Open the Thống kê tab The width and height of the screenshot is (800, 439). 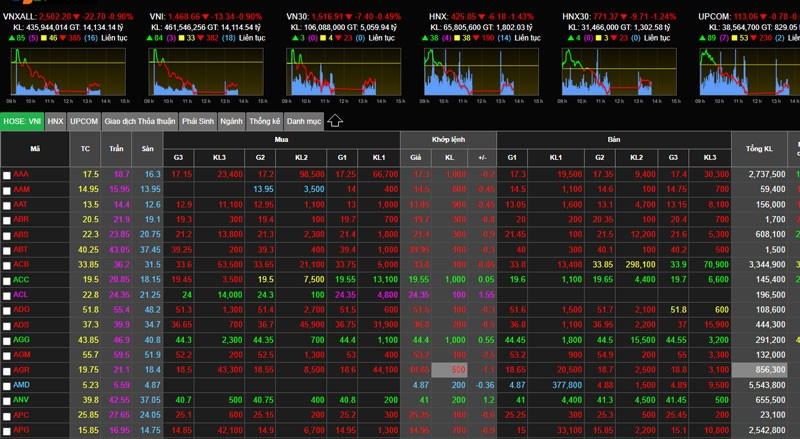[264, 121]
